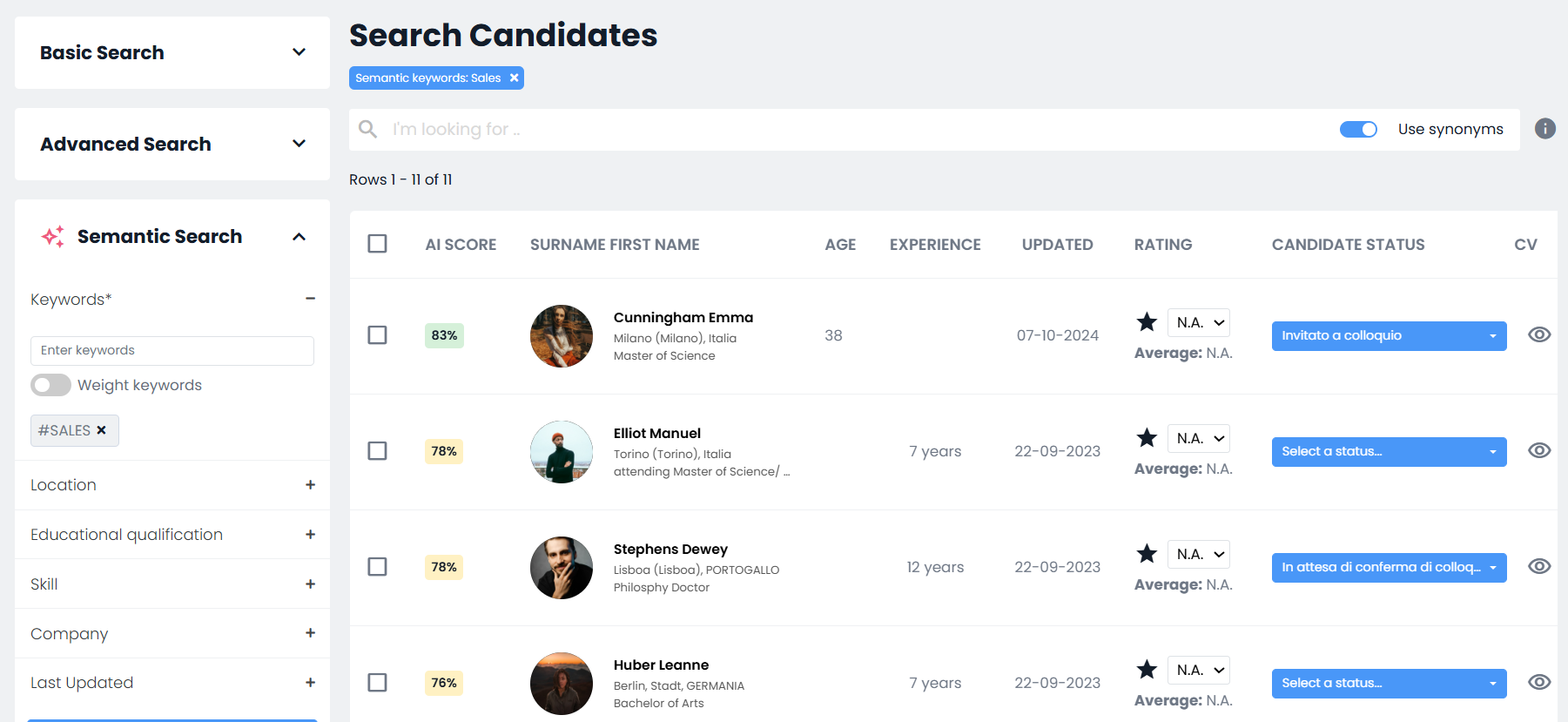The image size is (1568, 722).
Task: Check the select-all header checkbox
Action: click(x=377, y=244)
